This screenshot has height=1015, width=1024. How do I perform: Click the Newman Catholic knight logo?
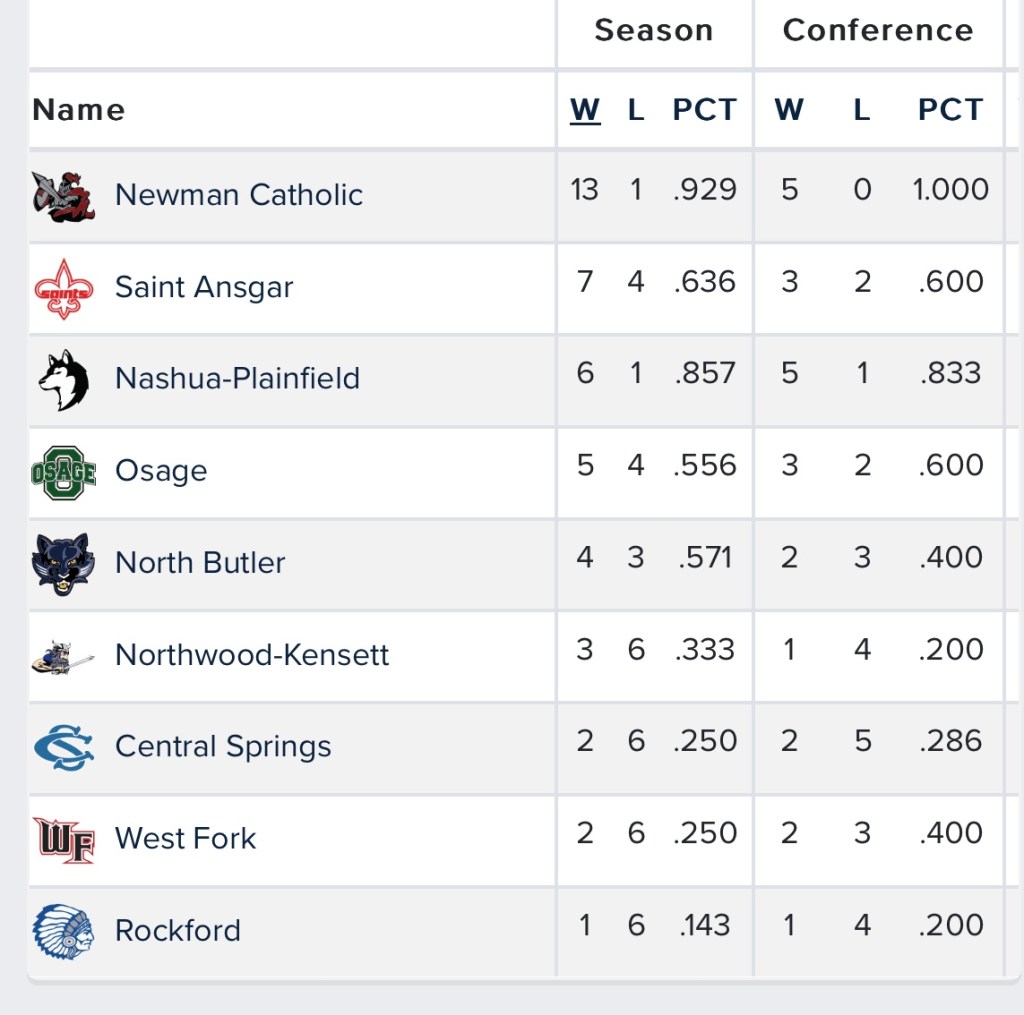pyautogui.click(x=63, y=195)
